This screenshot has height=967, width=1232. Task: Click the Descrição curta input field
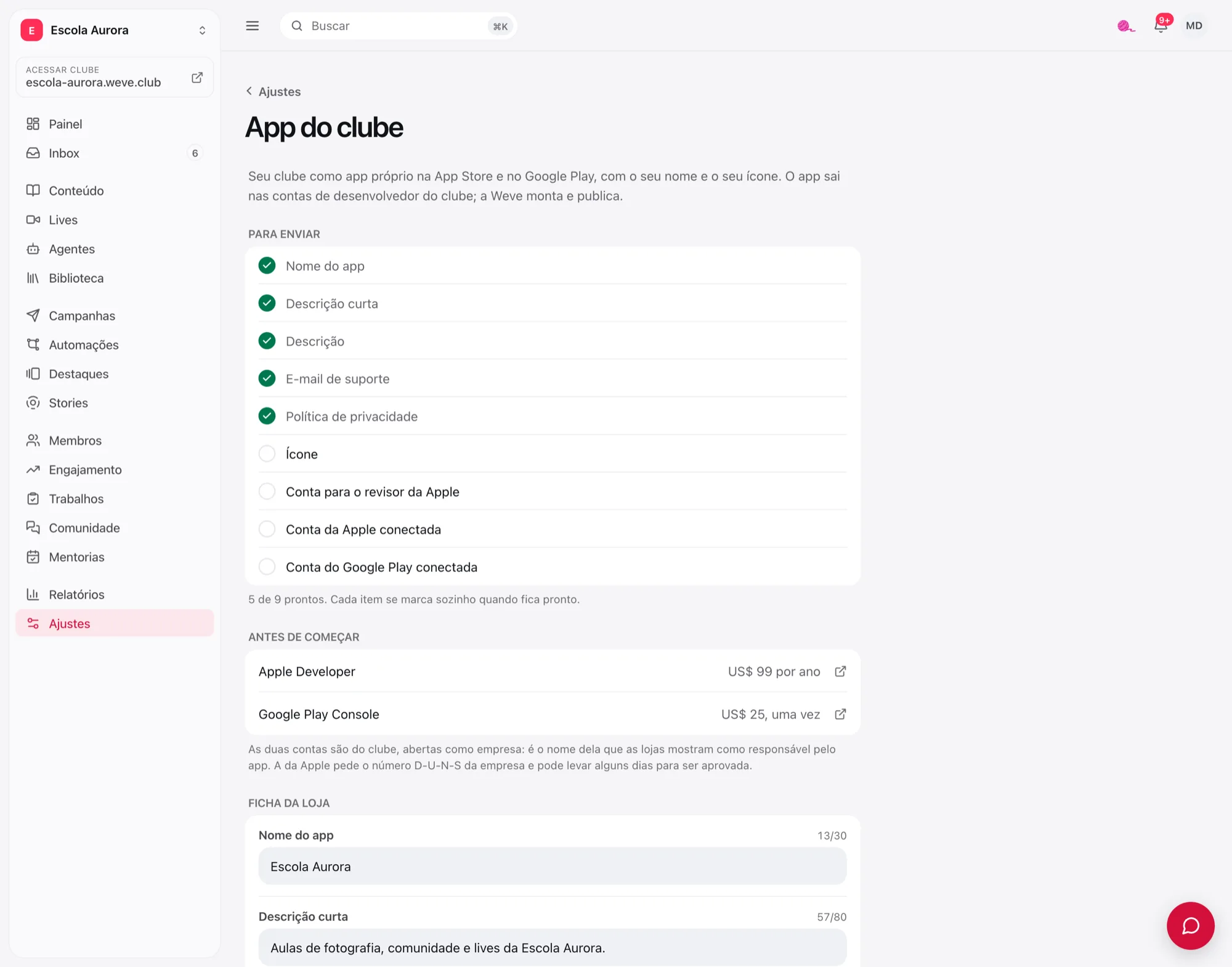[553, 947]
